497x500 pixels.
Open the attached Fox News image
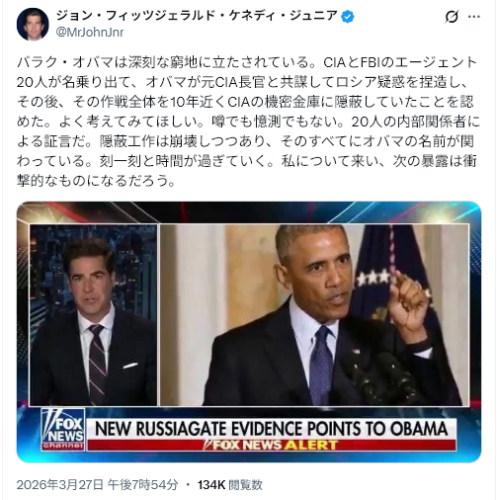[x=249, y=332]
